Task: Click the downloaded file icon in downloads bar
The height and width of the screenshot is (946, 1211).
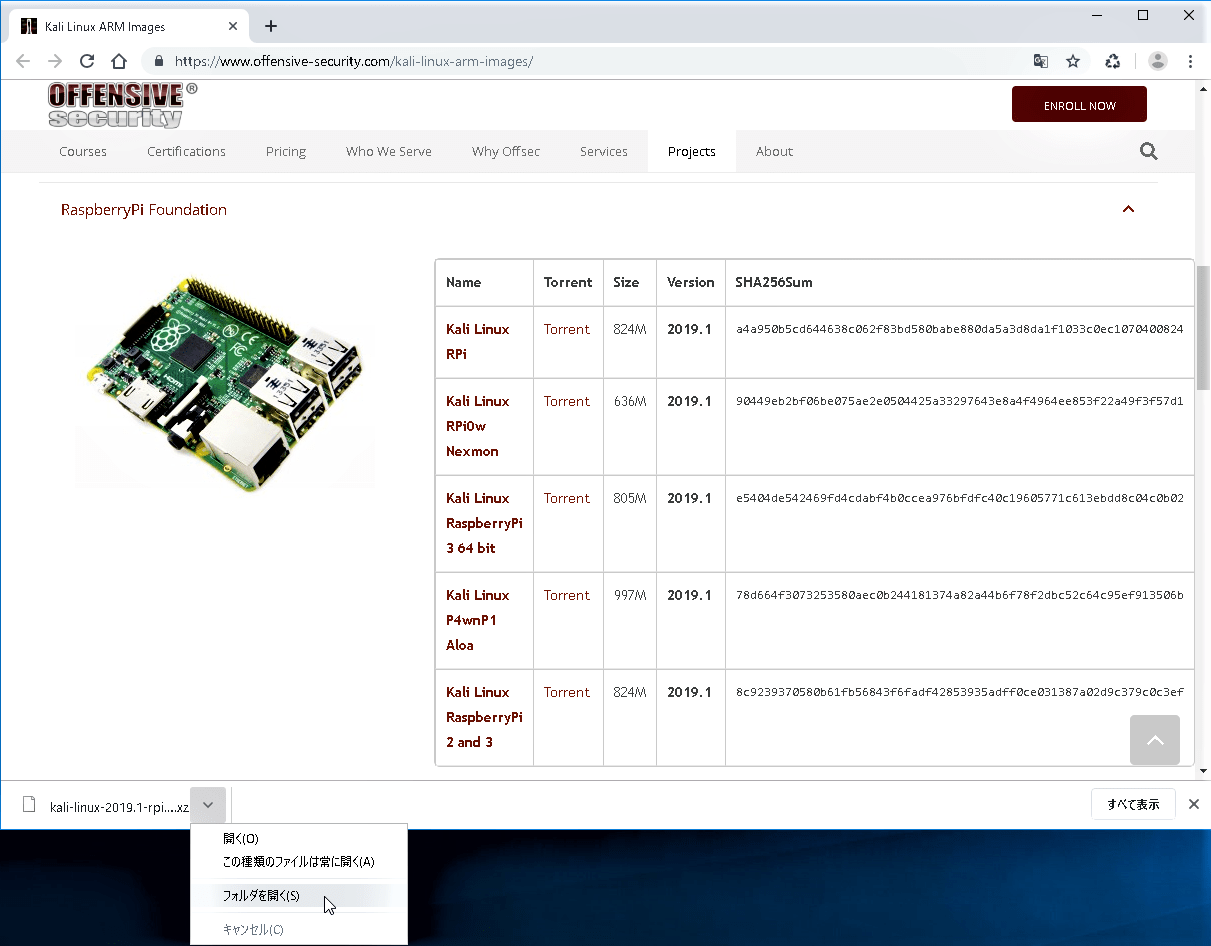Action: pos(29,805)
